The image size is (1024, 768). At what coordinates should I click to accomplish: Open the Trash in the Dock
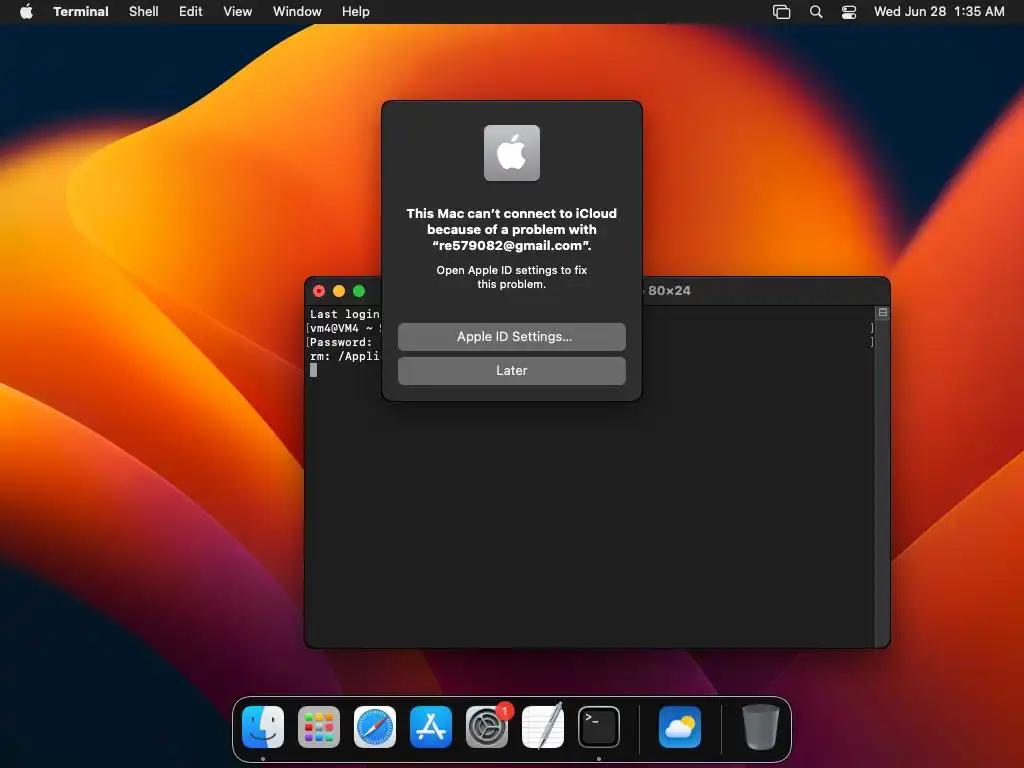[761, 727]
